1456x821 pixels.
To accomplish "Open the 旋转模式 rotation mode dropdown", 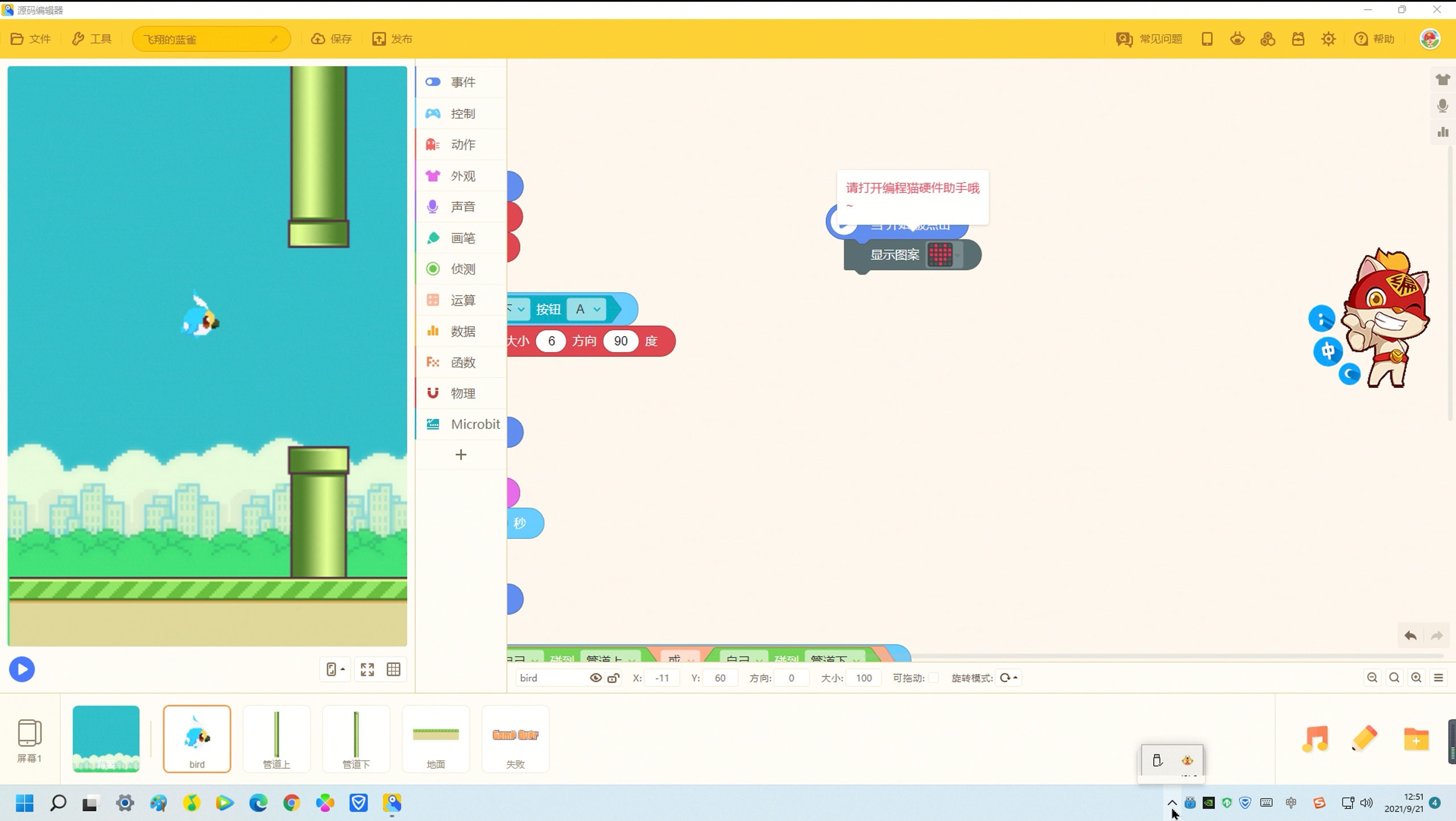I will [1008, 678].
